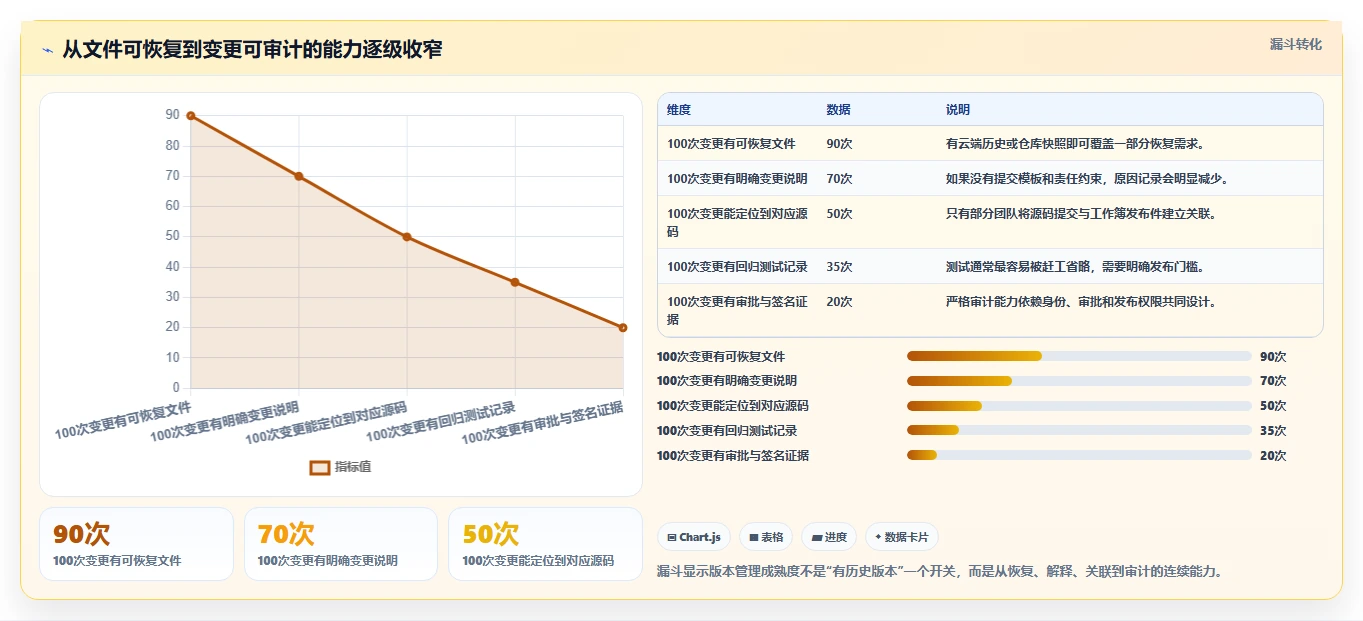Click table cell 100次变更有回归测试记录
The width and height of the screenshot is (1363, 621).
tap(737, 267)
